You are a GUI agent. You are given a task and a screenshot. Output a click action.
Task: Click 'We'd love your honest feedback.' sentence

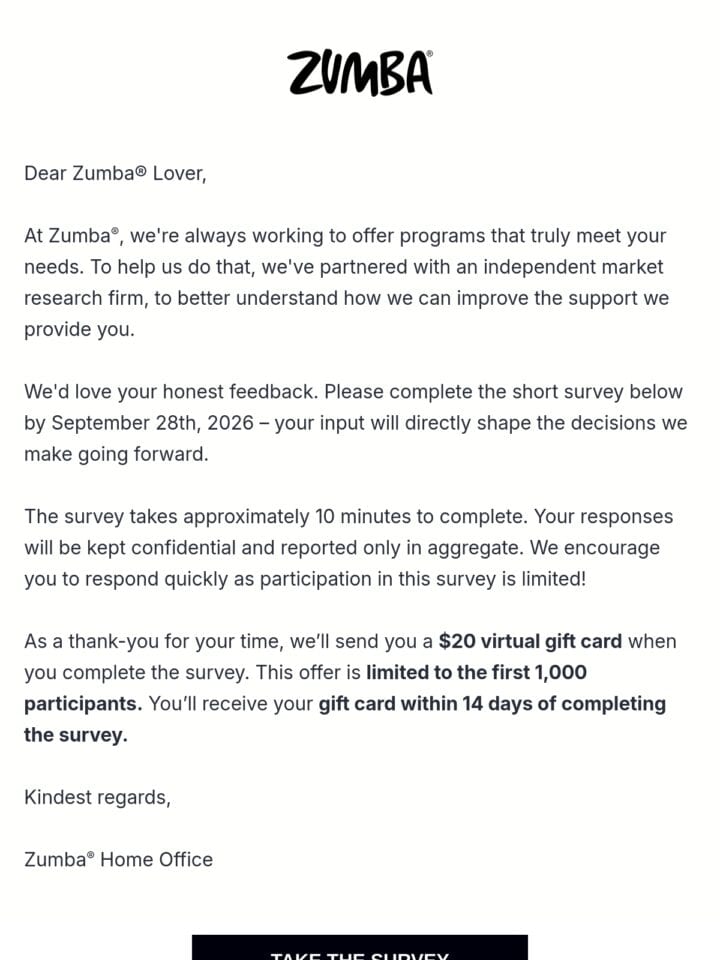(171, 392)
